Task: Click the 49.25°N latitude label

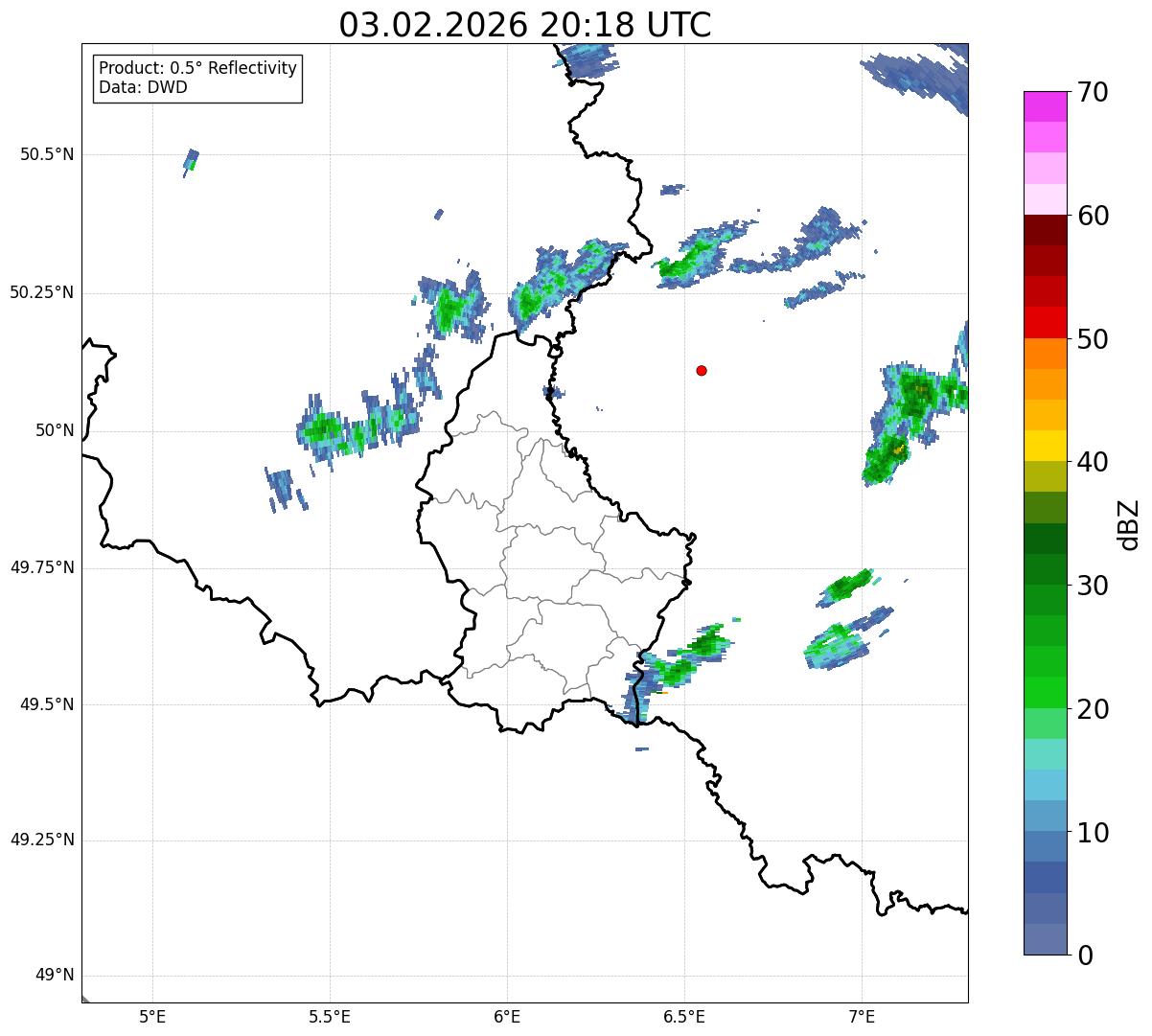Action: click(42, 840)
